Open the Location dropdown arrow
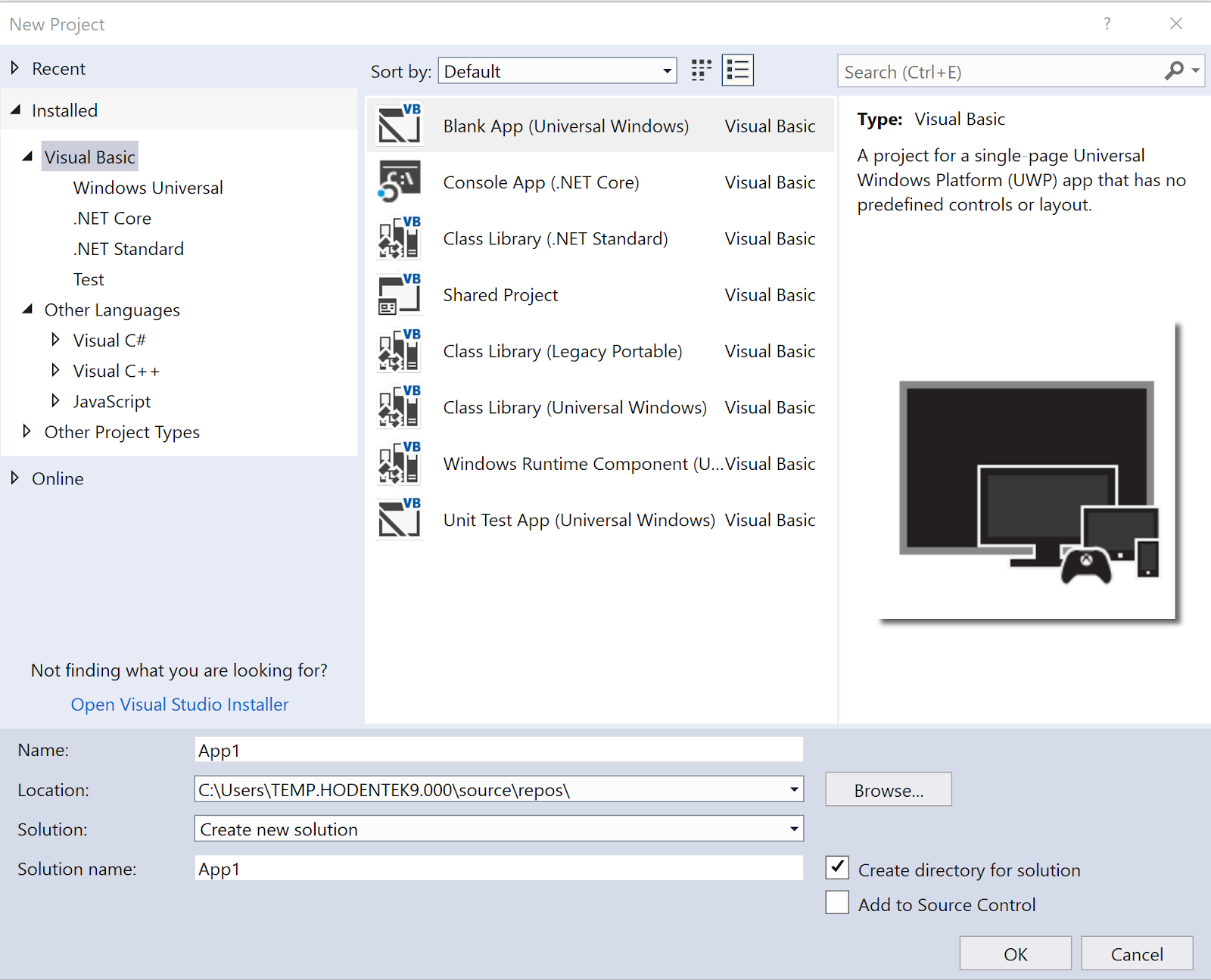The width and height of the screenshot is (1211, 980). point(793,789)
